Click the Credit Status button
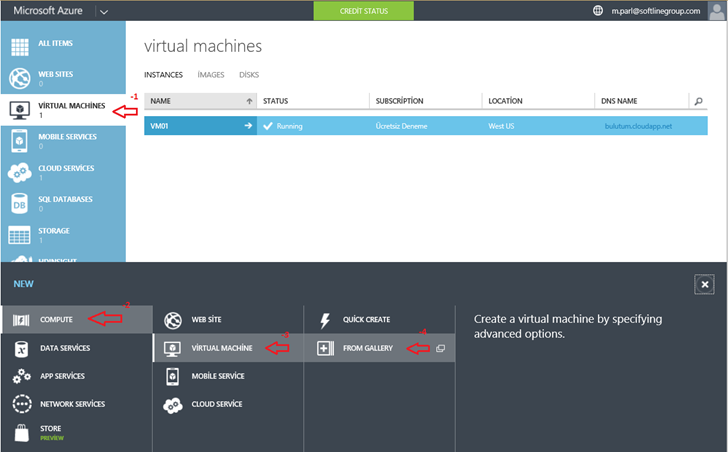Viewport: 728px width, 452px height. 363,11
